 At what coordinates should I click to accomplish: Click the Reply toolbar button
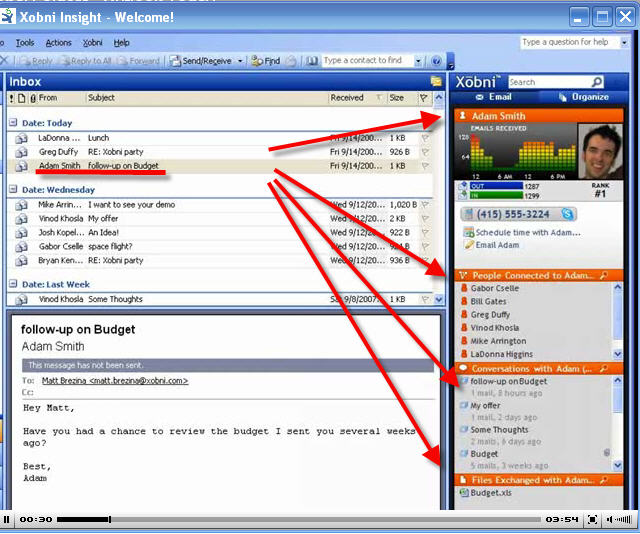[37, 61]
